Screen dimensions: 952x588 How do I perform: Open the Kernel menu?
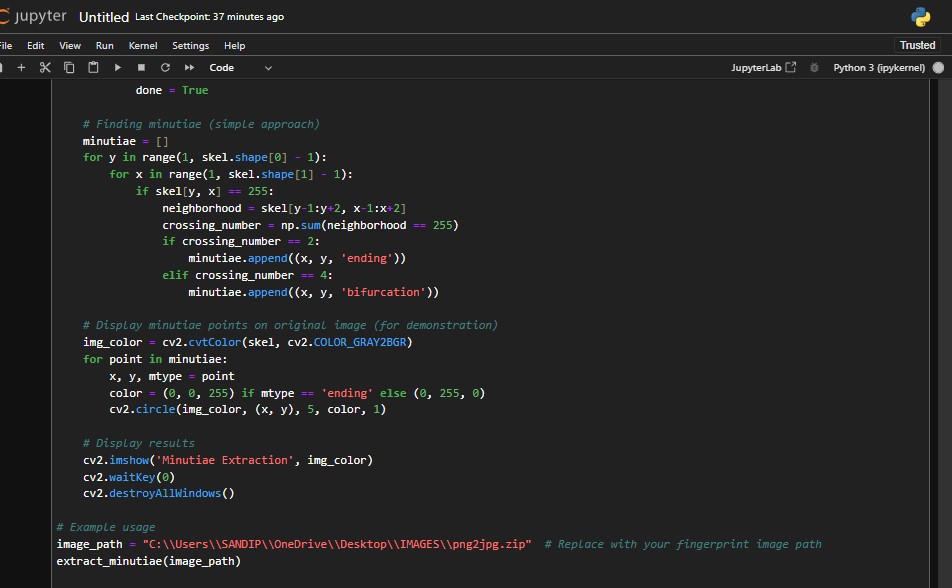143,46
